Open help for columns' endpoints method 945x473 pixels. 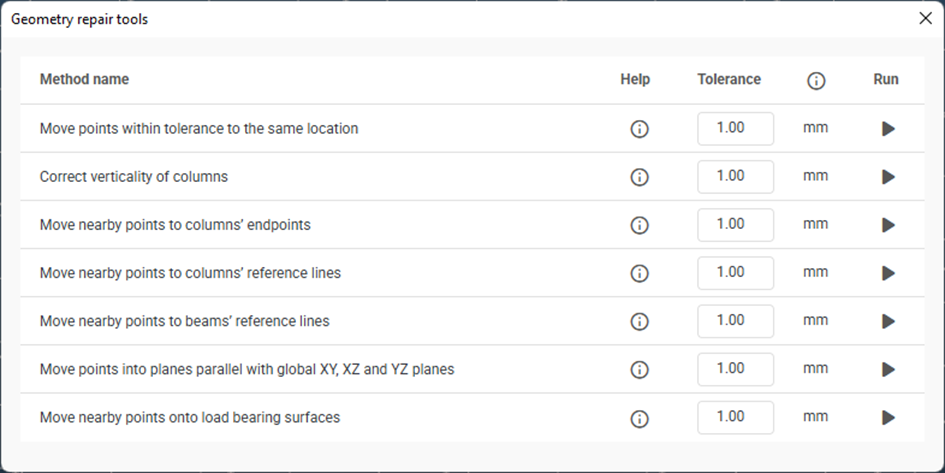point(640,225)
